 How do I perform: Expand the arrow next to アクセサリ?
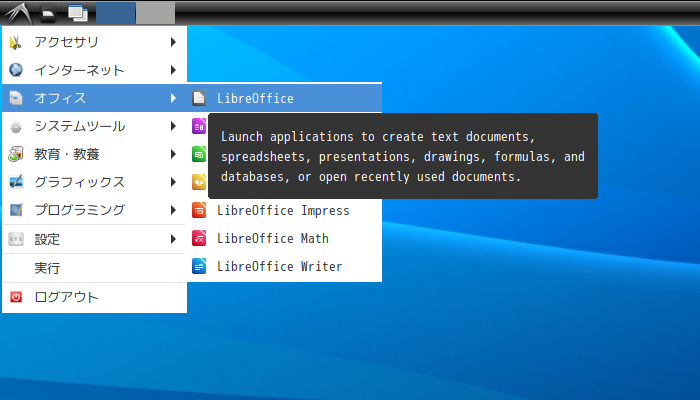coord(173,42)
